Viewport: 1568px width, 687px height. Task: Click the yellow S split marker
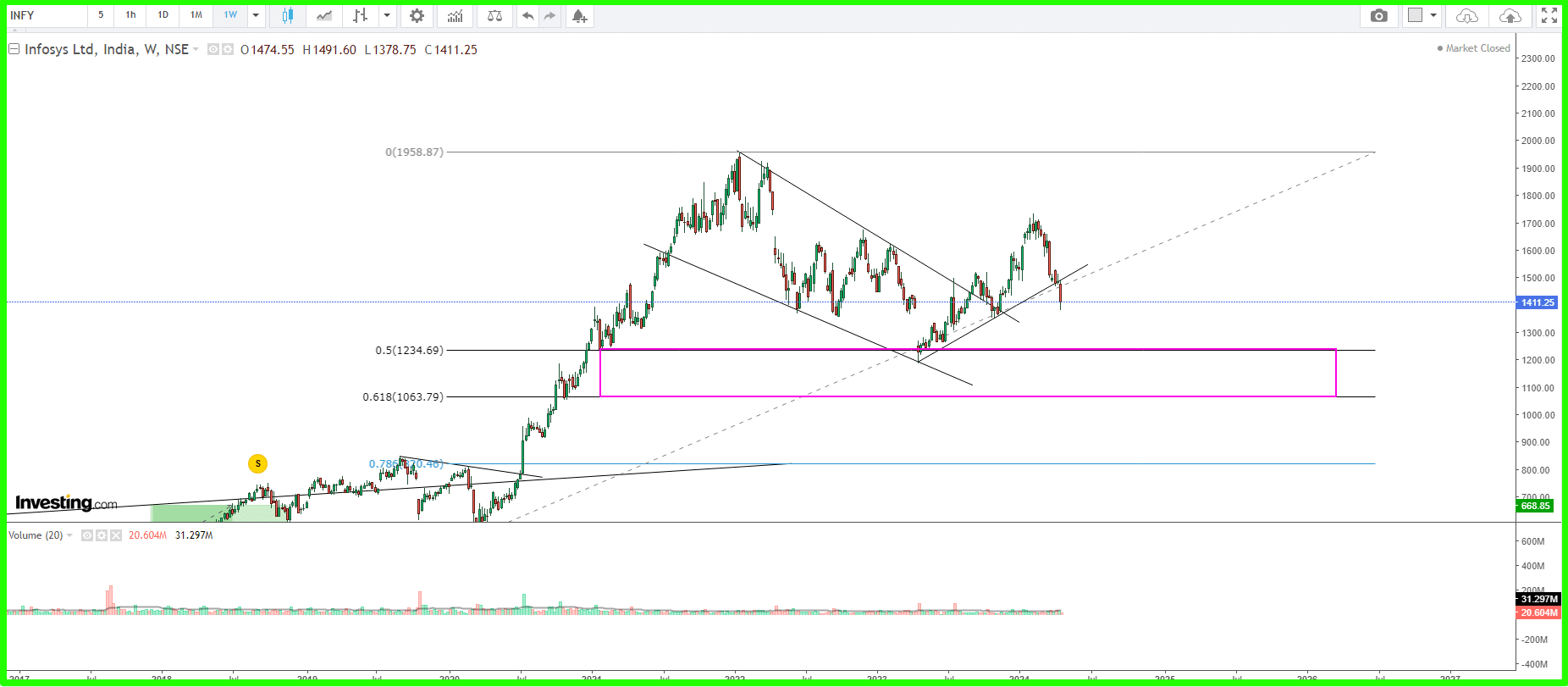[257, 463]
